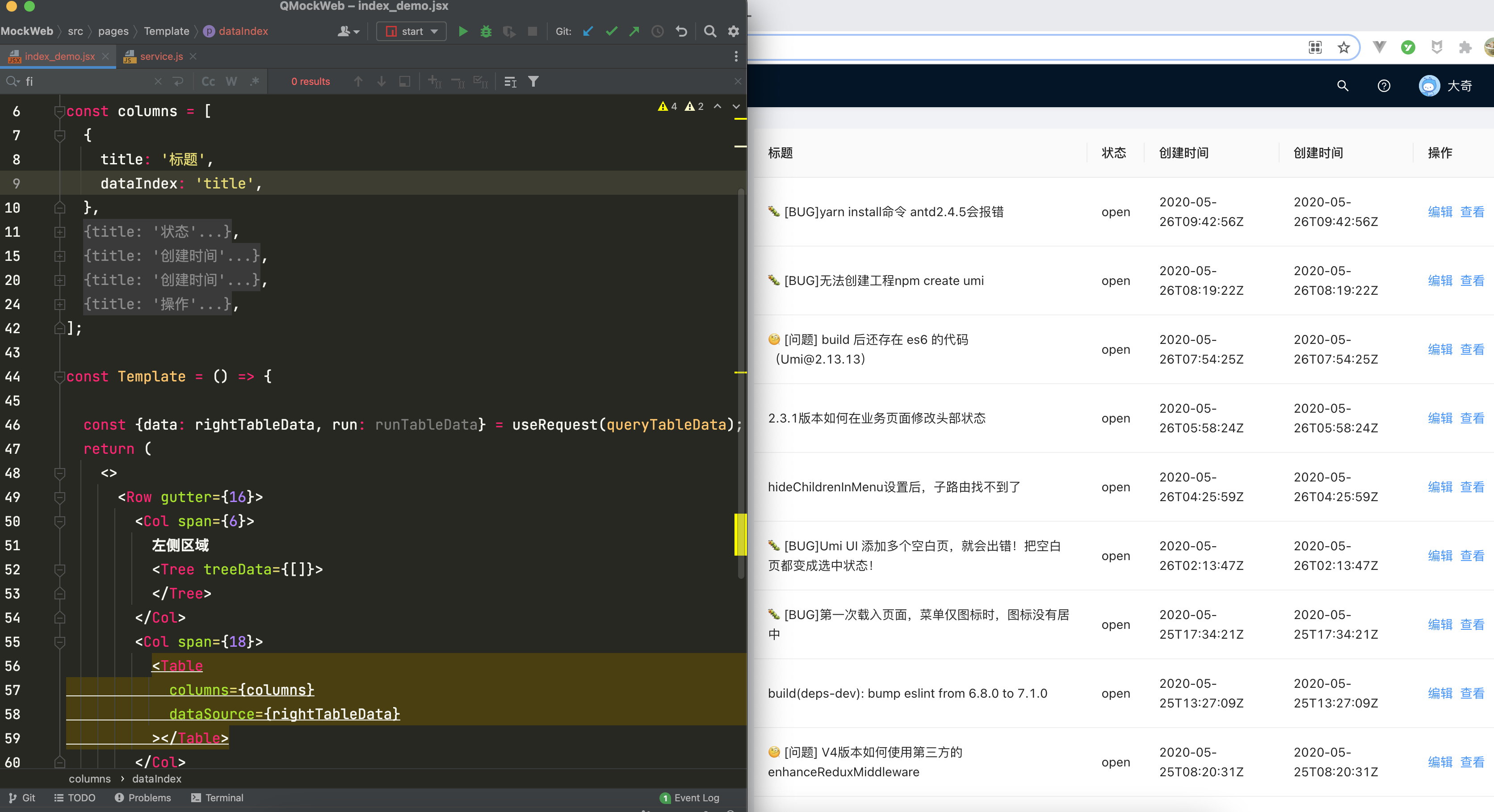Click 查看 link for bump eslint row

point(1472,693)
